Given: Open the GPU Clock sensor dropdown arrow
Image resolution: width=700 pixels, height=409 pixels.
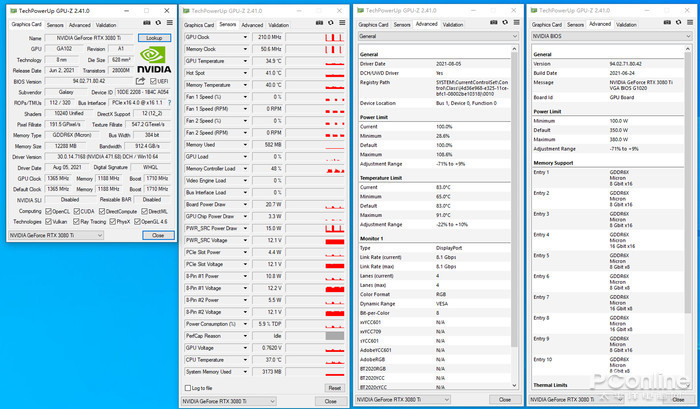Looking at the screenshot, I should point(245,37).
